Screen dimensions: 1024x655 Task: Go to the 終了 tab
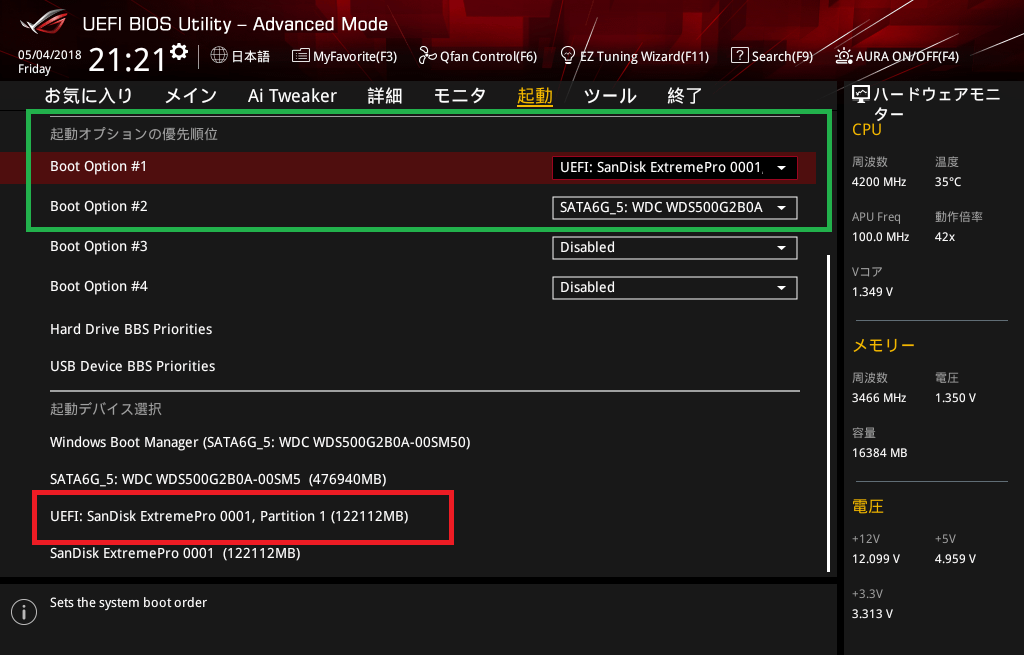coord(684,96)
